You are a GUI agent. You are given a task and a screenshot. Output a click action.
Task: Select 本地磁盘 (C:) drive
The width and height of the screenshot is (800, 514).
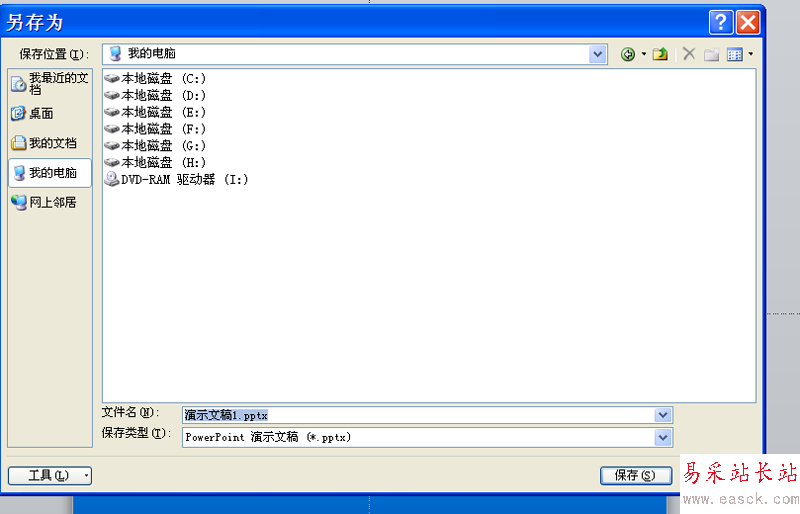pyautogui.click(x=155, y=79)
